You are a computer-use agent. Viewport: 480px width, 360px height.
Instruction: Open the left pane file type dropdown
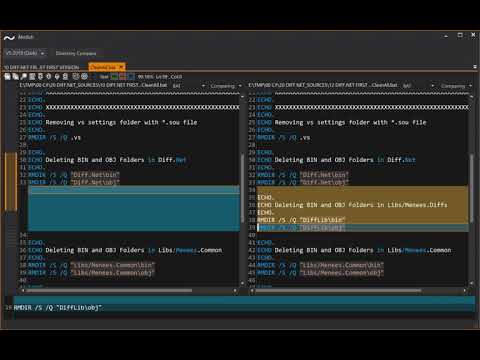(x=188, y=86)
